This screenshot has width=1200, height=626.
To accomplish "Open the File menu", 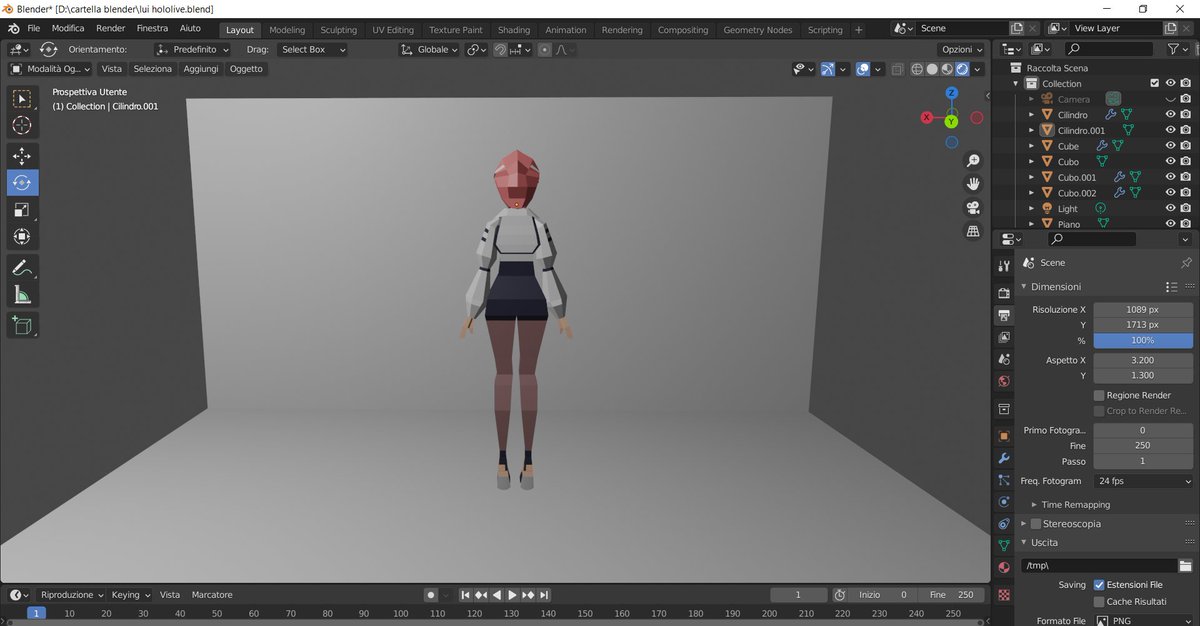I will 34,29.
